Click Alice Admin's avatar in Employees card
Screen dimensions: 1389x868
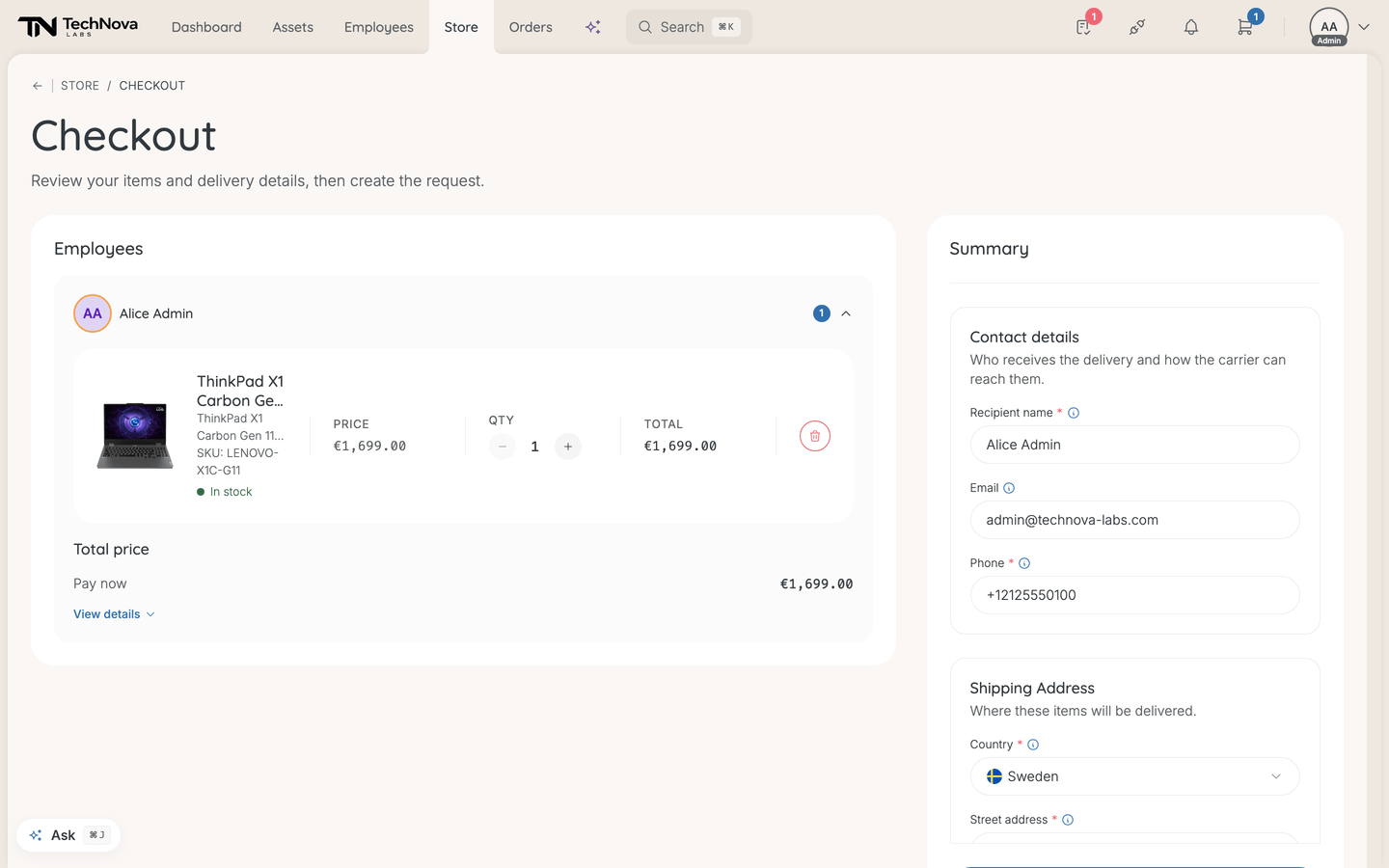click(93, 313)
